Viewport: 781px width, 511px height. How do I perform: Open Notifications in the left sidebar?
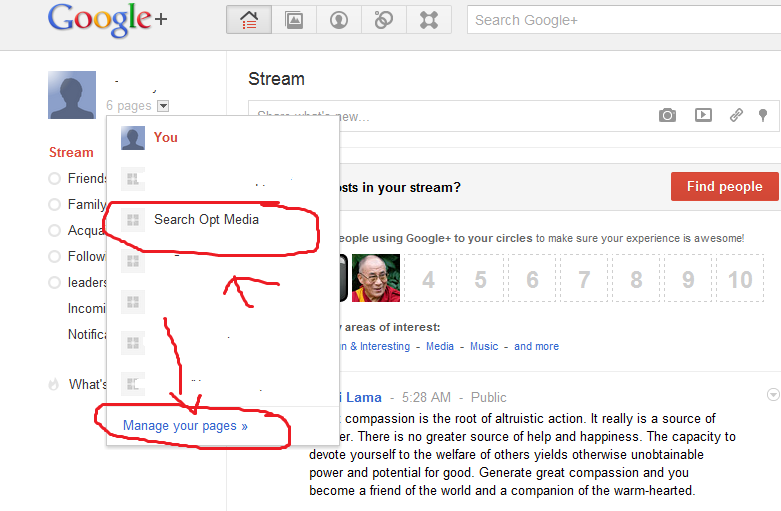(87, 334)
